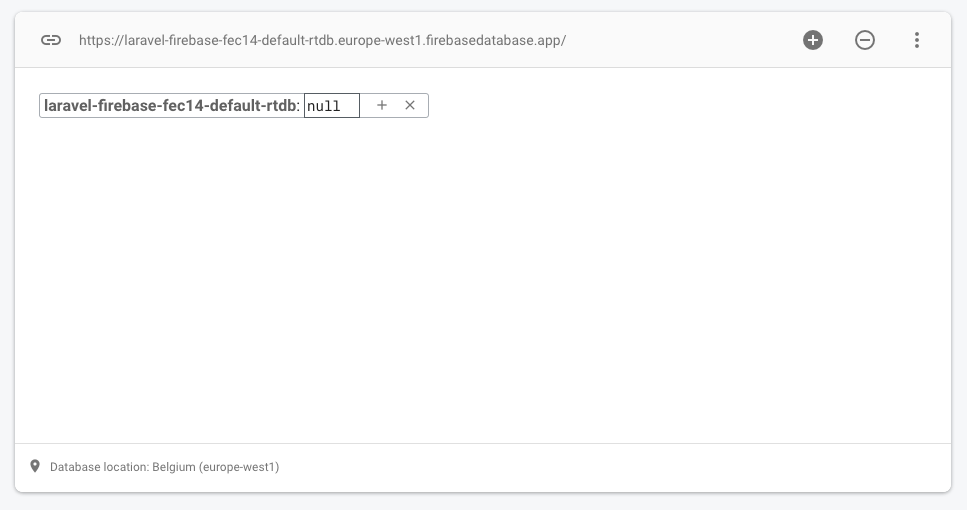Click the link icon beside database URL

pos(51,40)
